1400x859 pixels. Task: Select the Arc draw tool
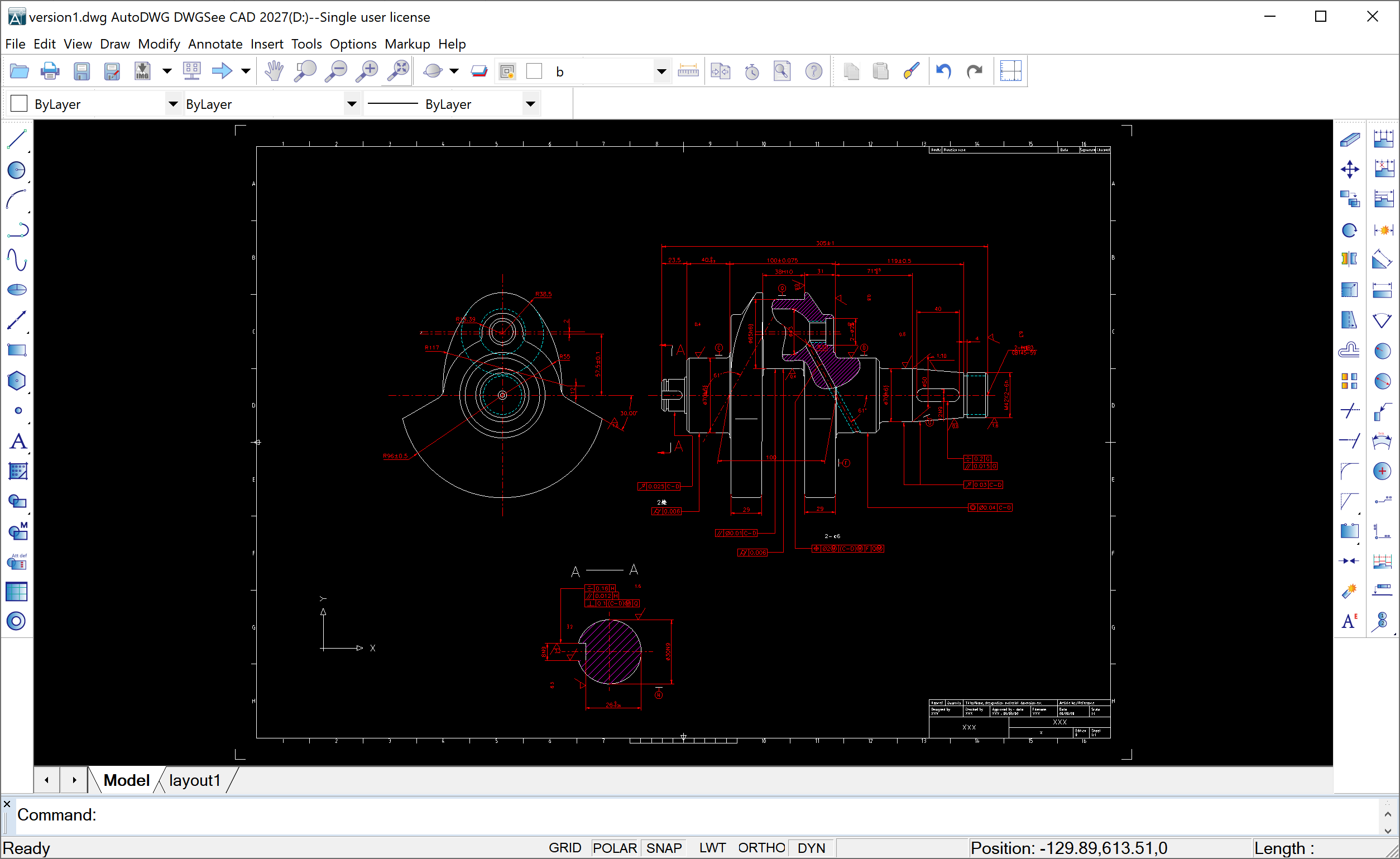point(17,200)
